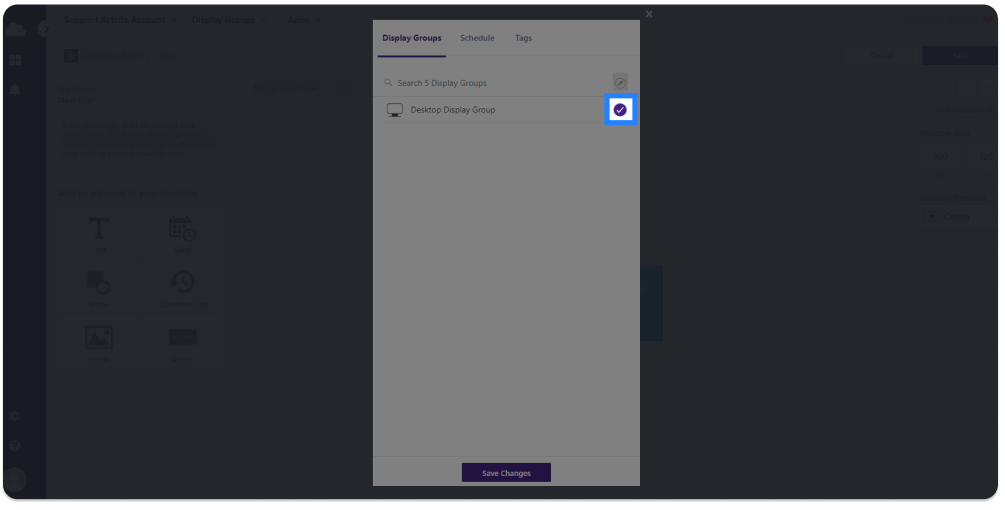Open the Tags tab
Image resolution: width=1005 pixels, height=510 pixels.
(x=523, y=38)
